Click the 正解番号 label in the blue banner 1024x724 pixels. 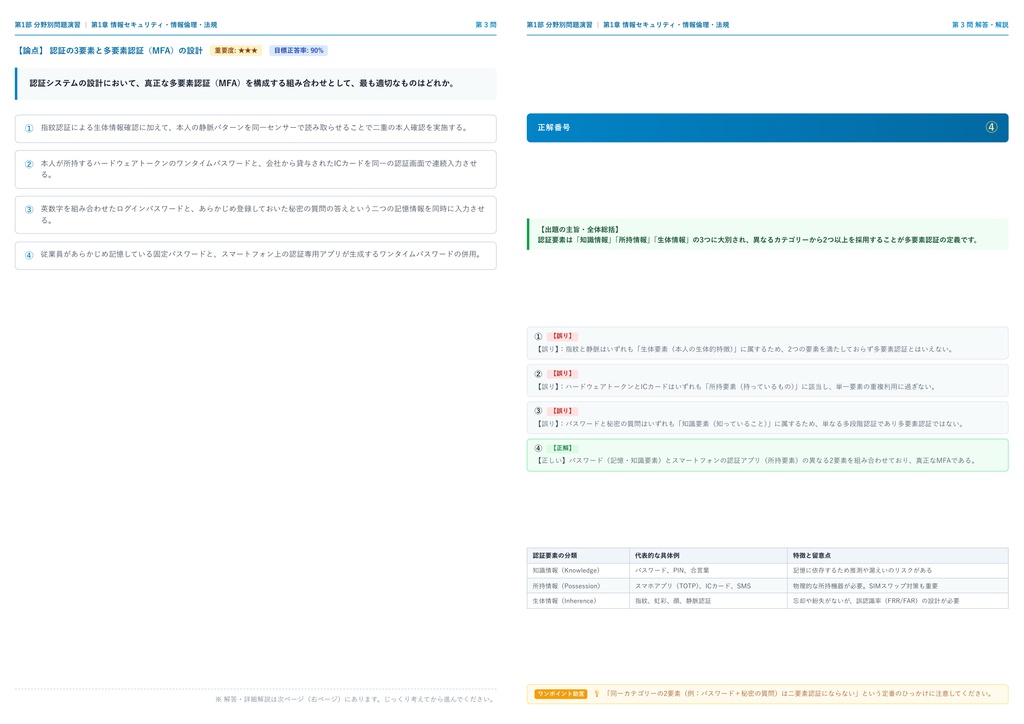[554, 127]
